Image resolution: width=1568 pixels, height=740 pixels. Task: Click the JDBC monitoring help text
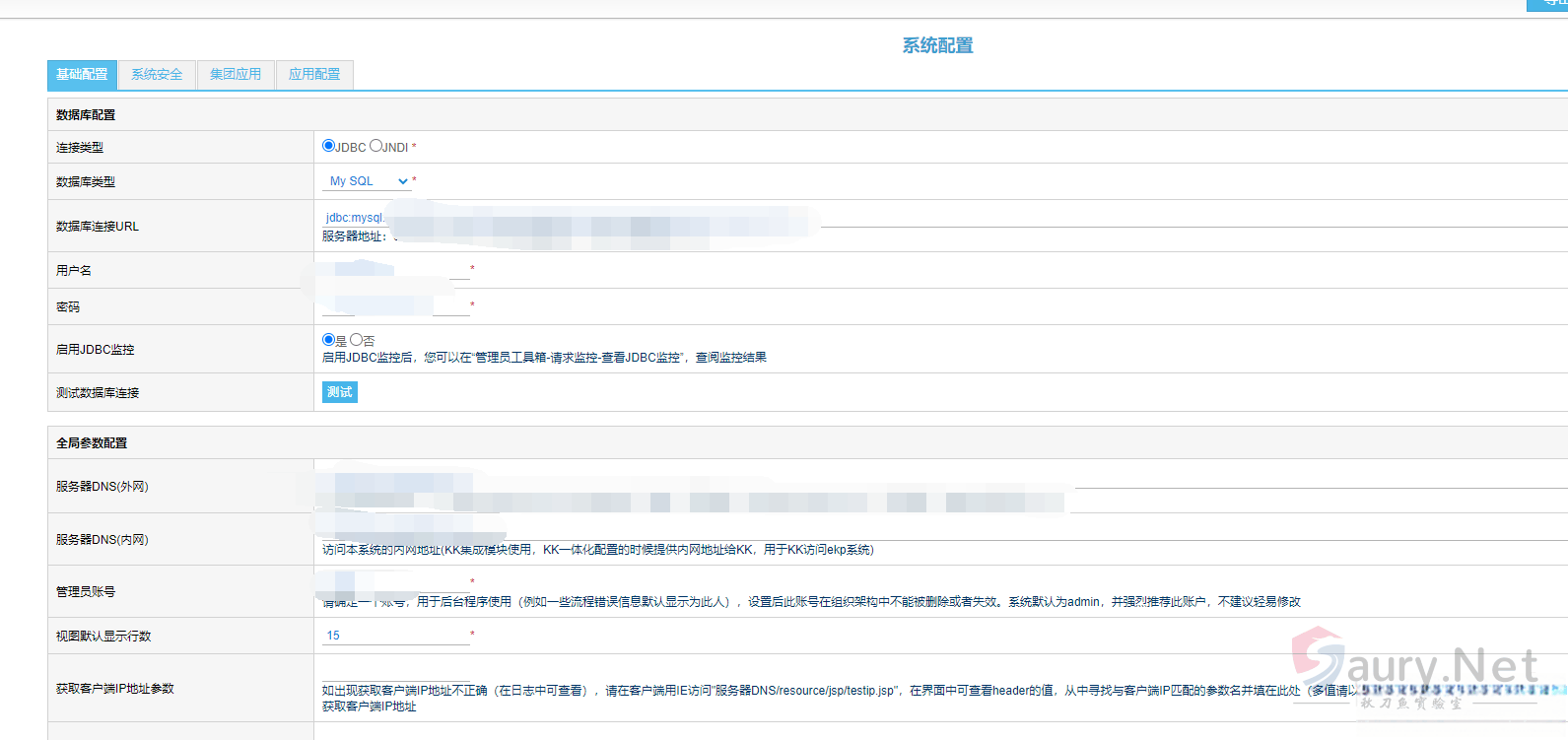point(544,358)
